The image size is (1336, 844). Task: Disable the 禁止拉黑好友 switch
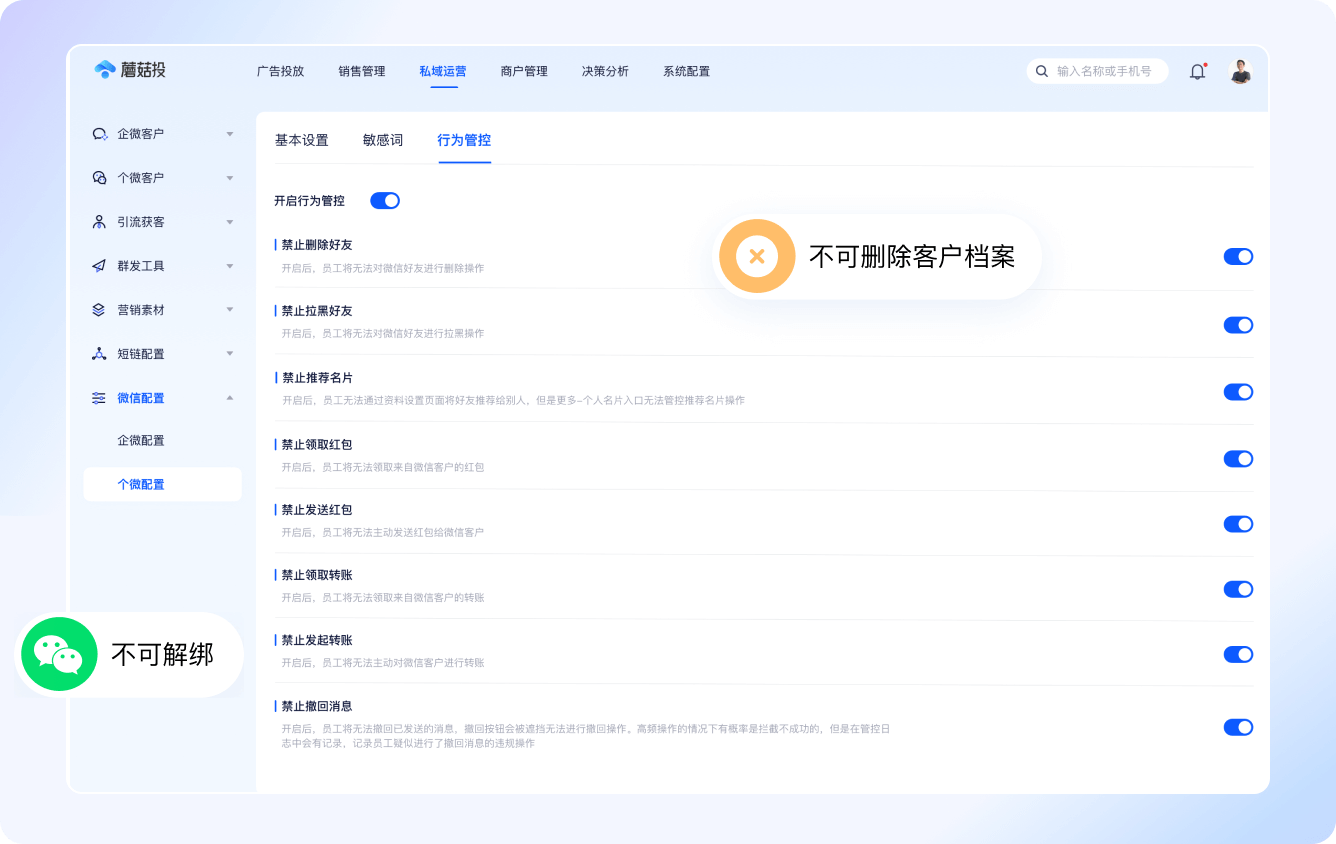pyautogui.click(x=1238, y=325)
